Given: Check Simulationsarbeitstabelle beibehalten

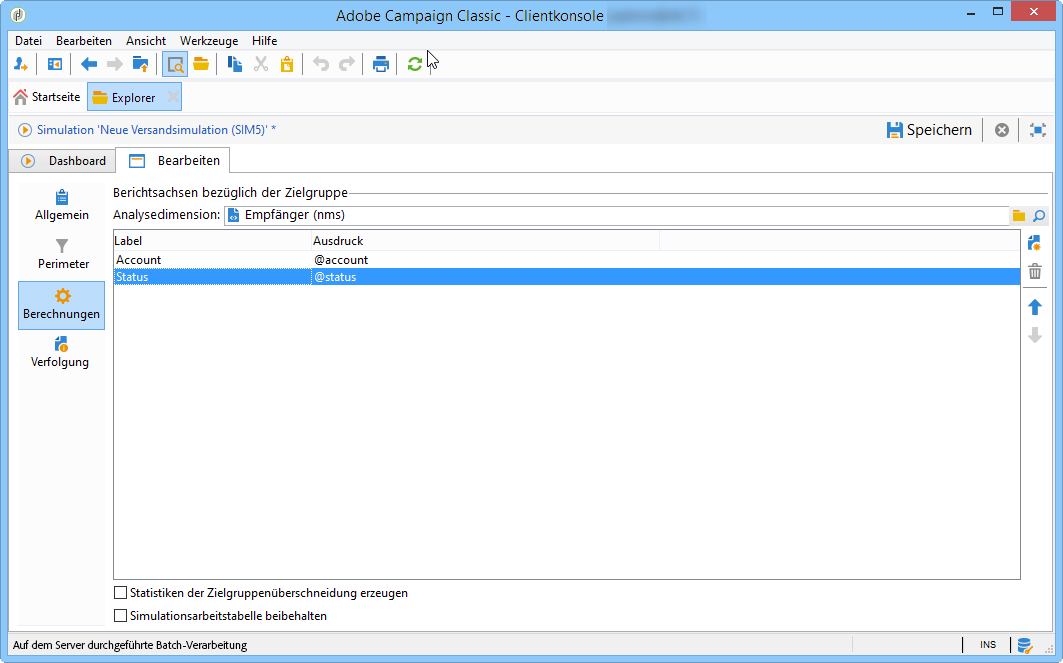Looking at the screenshot, I should 120,616.
